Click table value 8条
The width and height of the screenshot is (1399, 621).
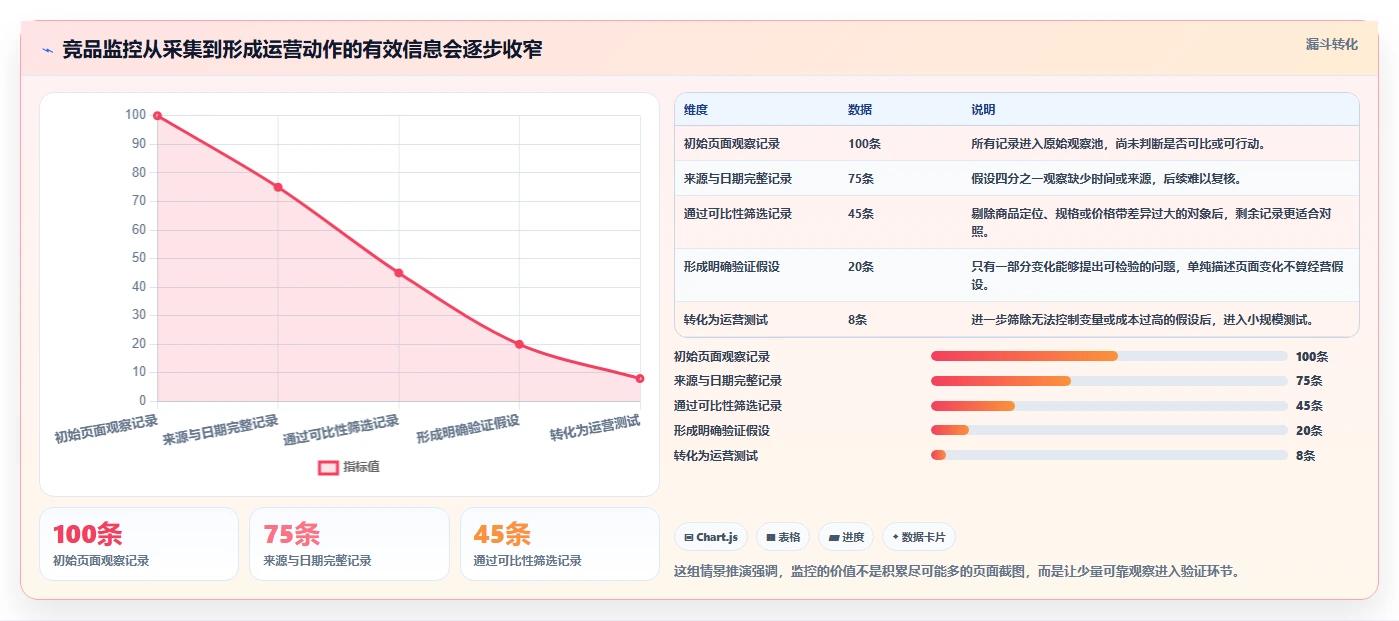(857, 319)
